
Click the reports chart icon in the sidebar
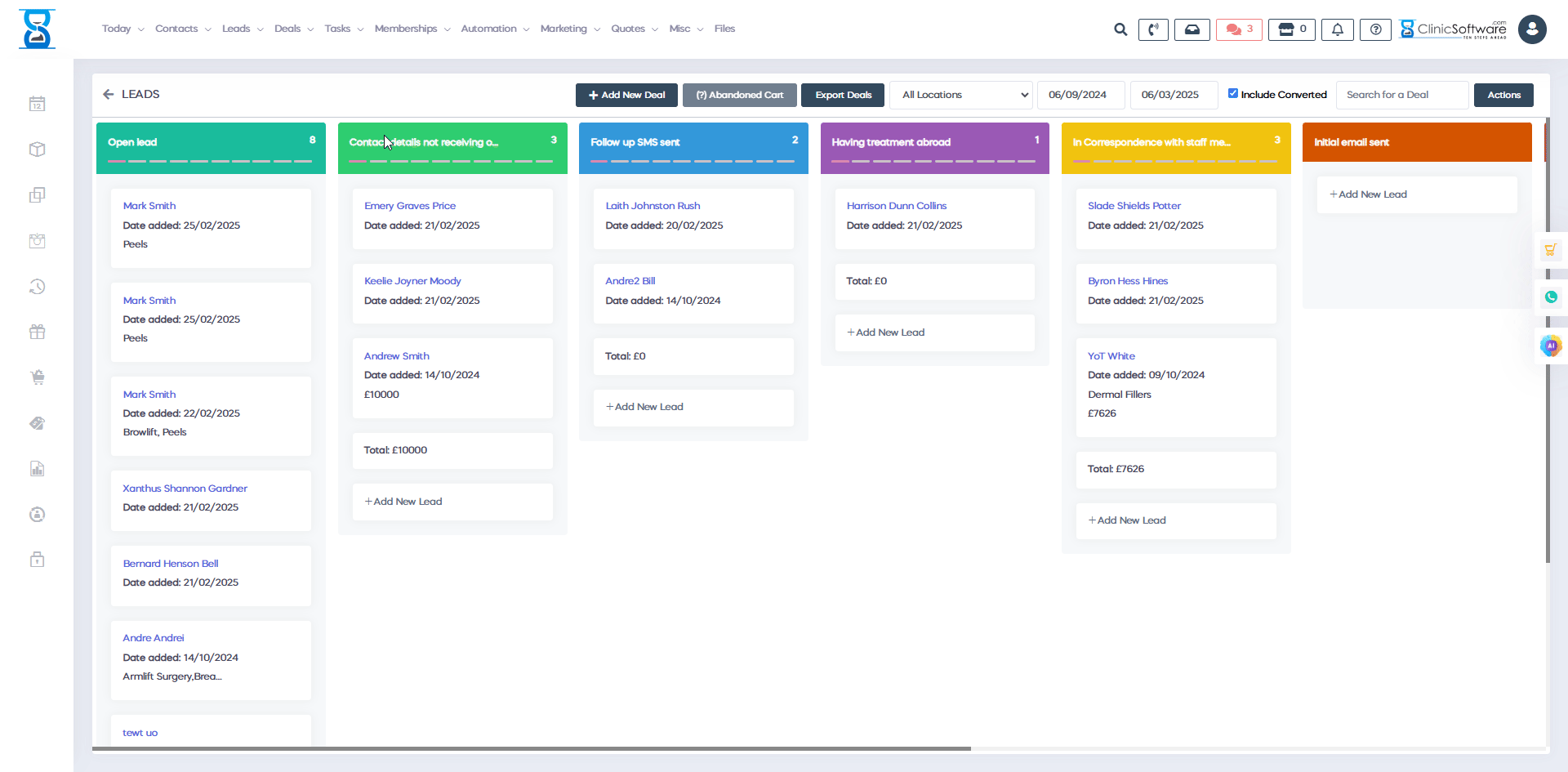coord(37,469)
